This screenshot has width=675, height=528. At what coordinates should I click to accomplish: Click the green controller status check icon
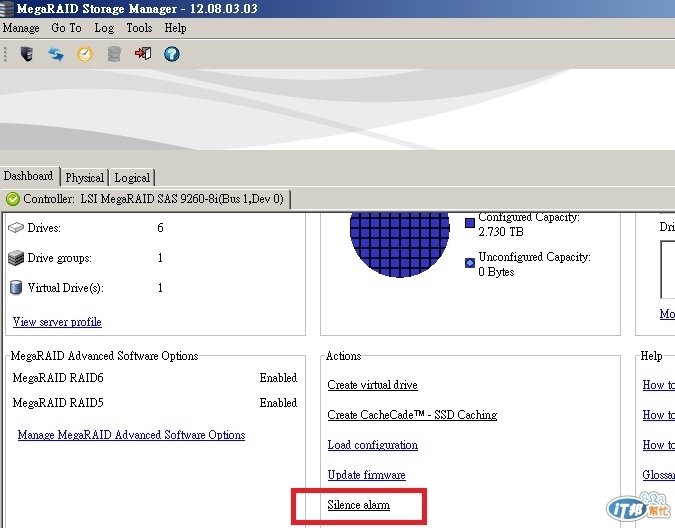[13, 199]
